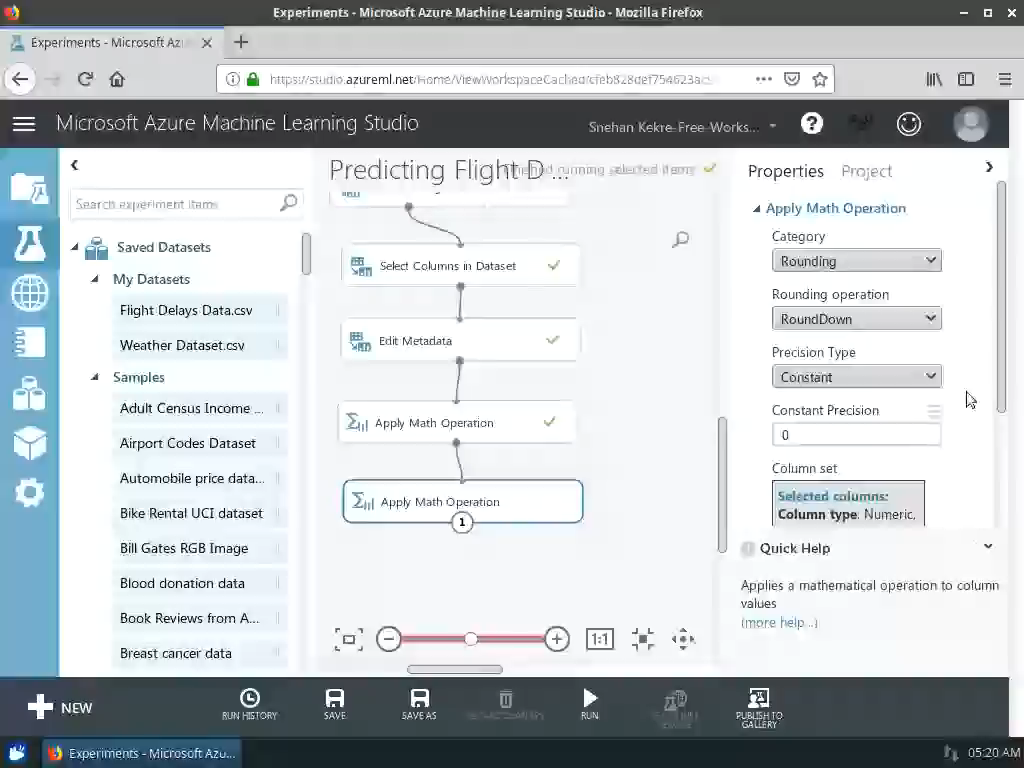Select Blood donation data

coord(199,583)
